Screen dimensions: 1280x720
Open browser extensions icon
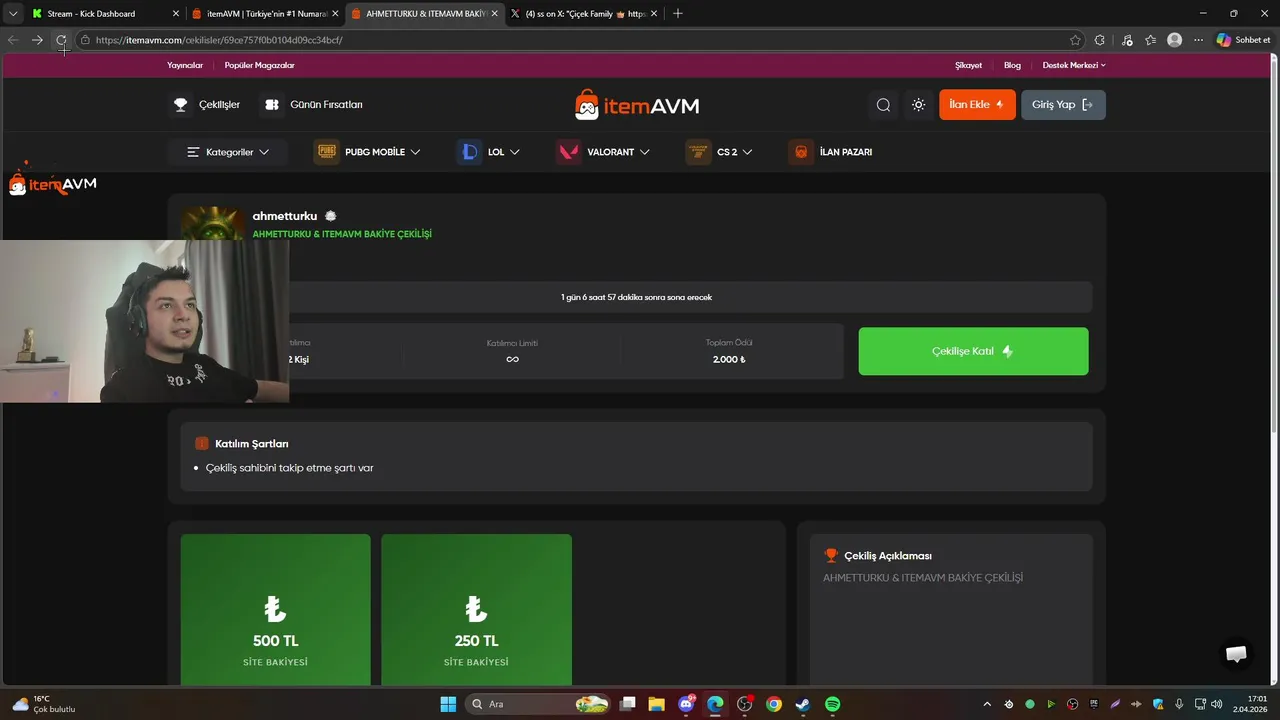pos(1100,40)
